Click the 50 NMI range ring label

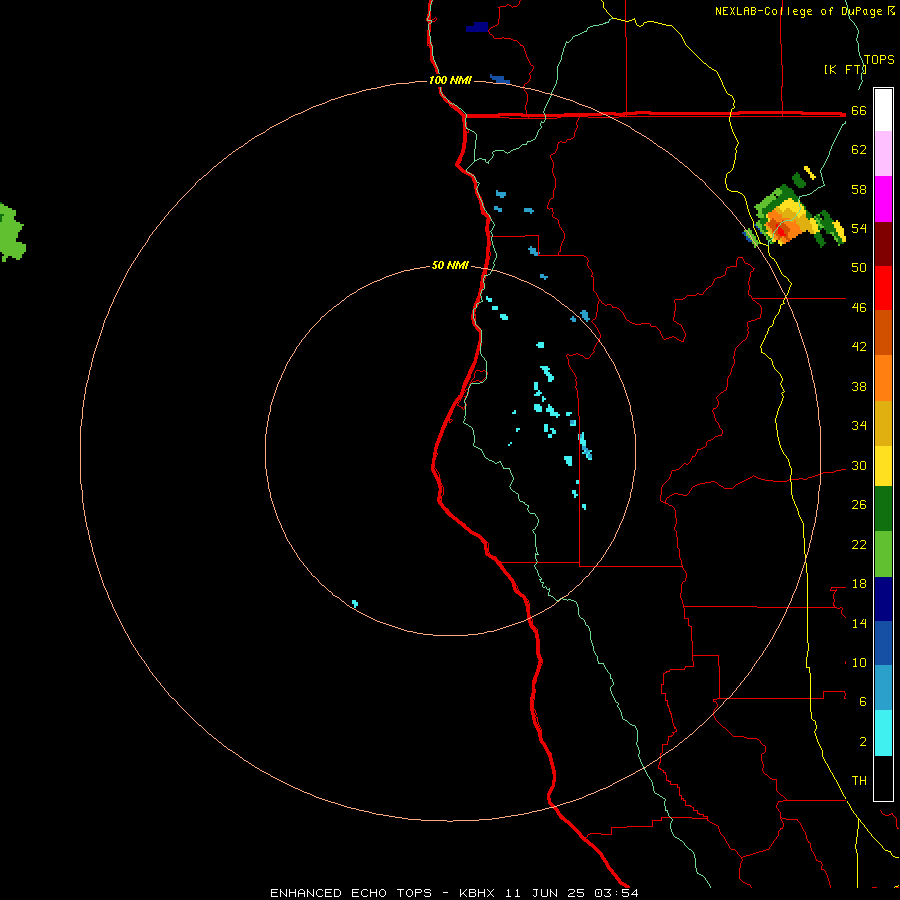[450, 265]
